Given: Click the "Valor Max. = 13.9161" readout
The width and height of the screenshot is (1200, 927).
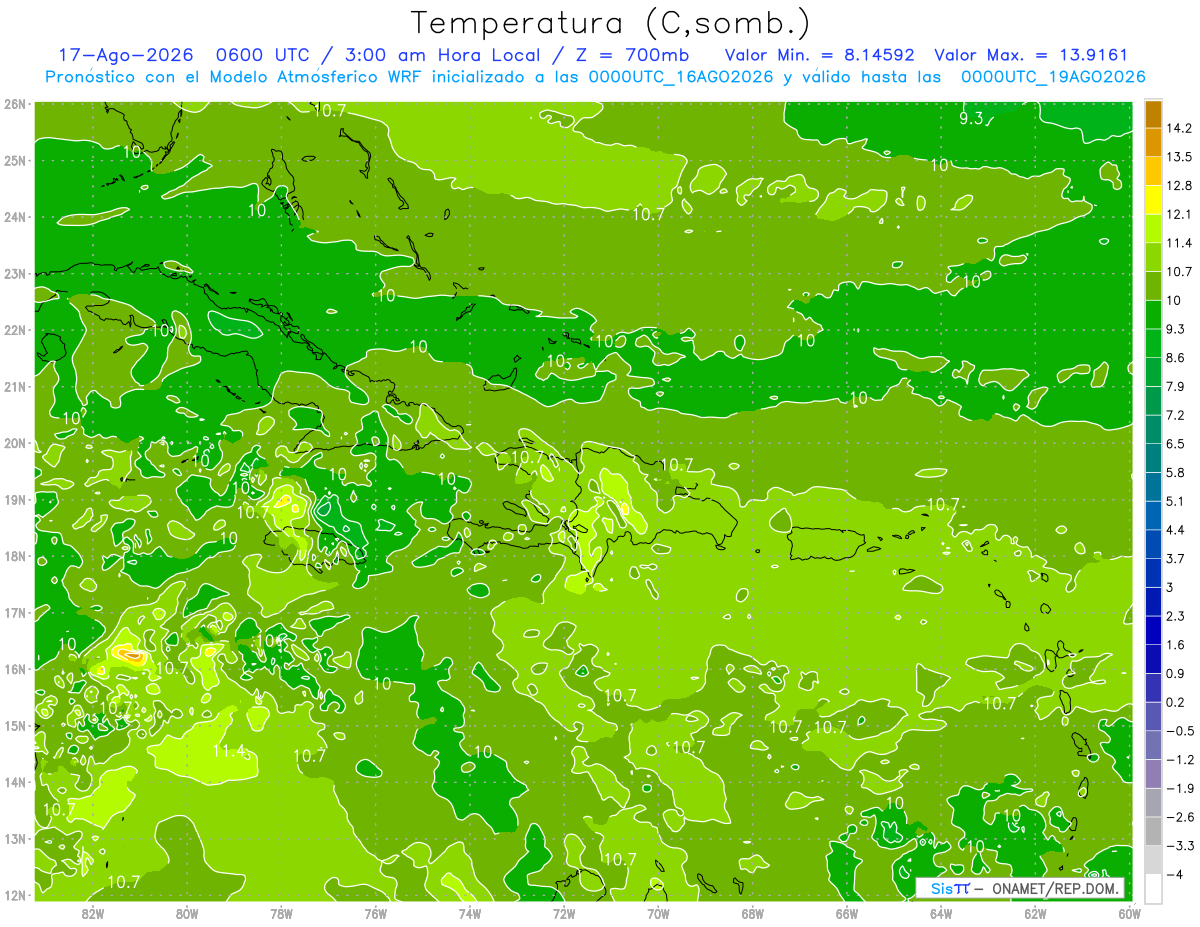Looking at the screenshot, I should [1031, 55].
